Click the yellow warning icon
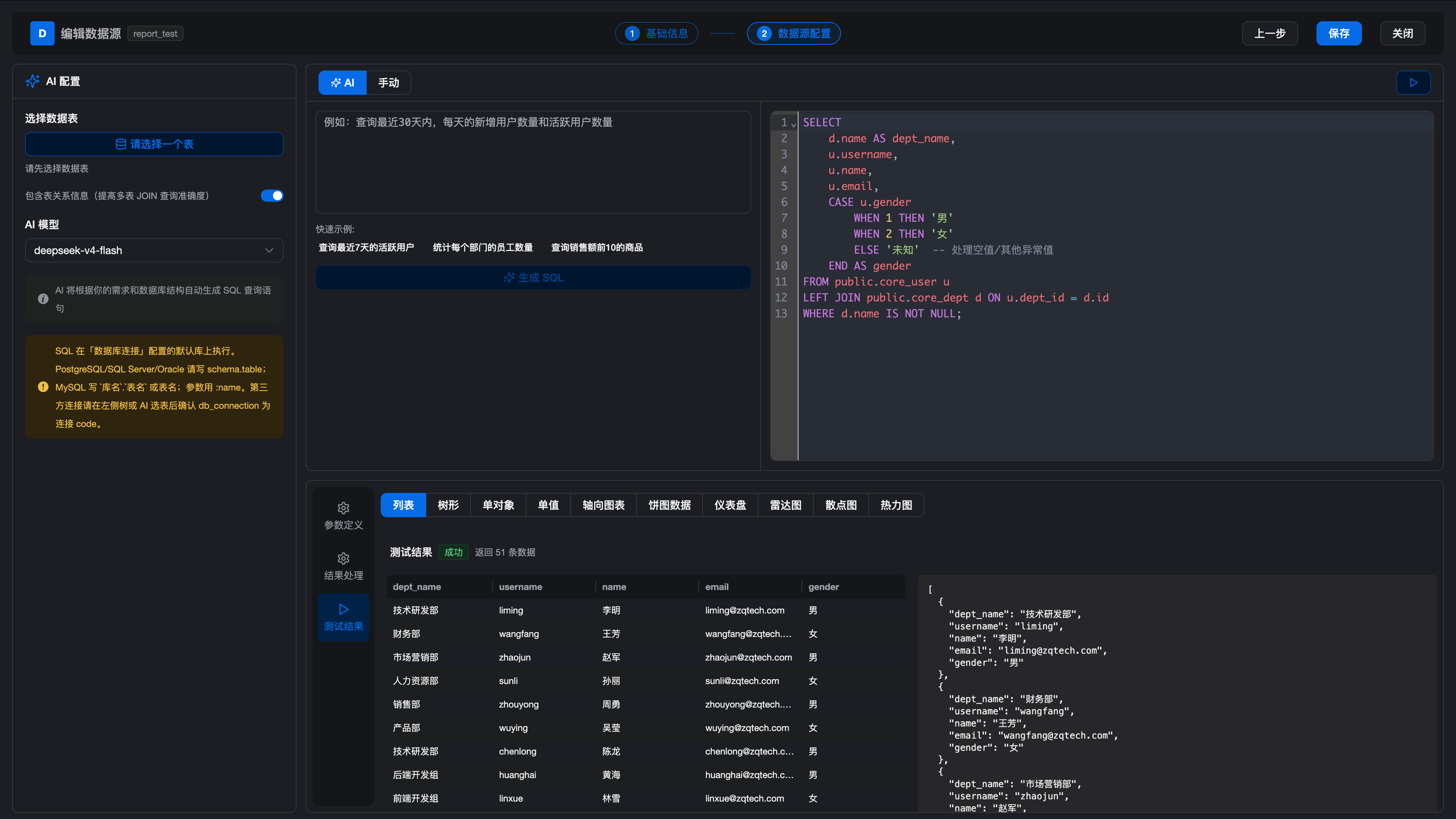Image resolution: width=1456 pixels, height=819 pixels. pyautogui.click(x=43, y=387)
